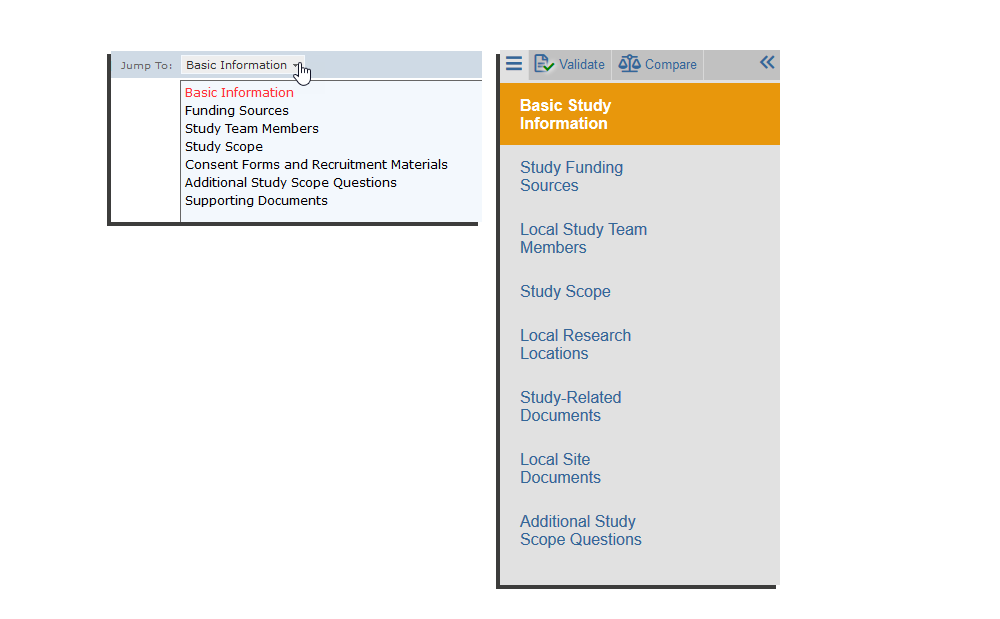This screenshot has width=1000, height=619.
Task: Go to Study-Related Documents page
Action: 571,406
